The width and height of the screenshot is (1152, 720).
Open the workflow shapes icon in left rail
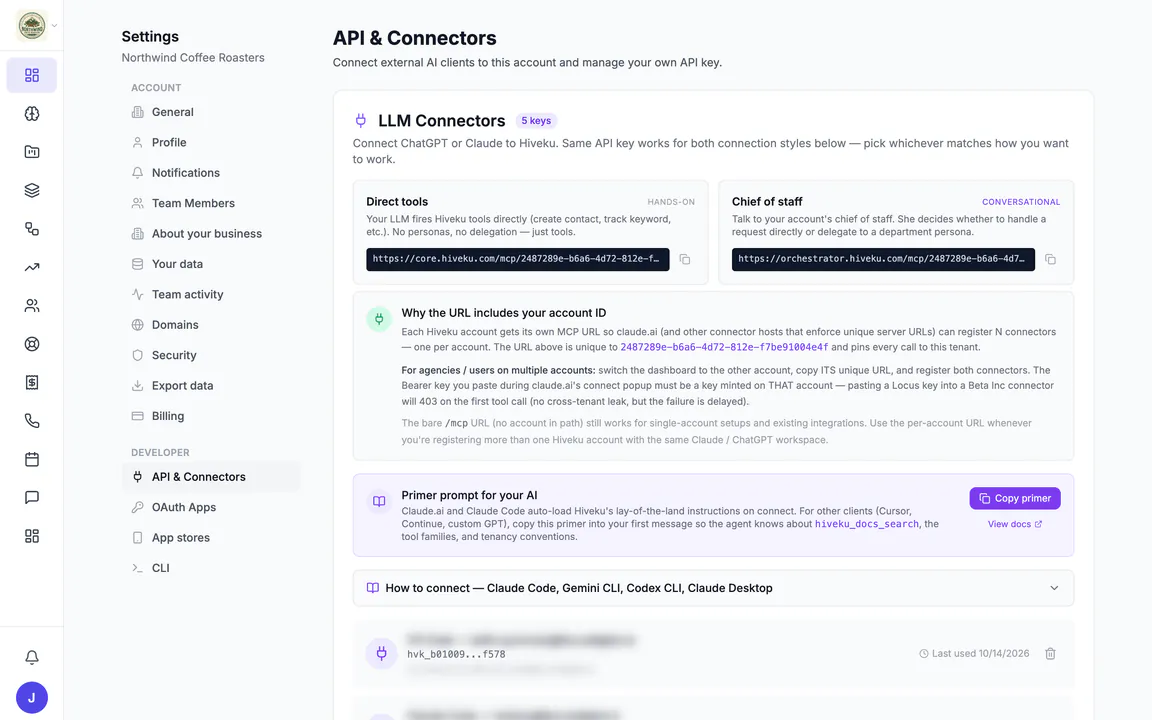coord(32,228)
